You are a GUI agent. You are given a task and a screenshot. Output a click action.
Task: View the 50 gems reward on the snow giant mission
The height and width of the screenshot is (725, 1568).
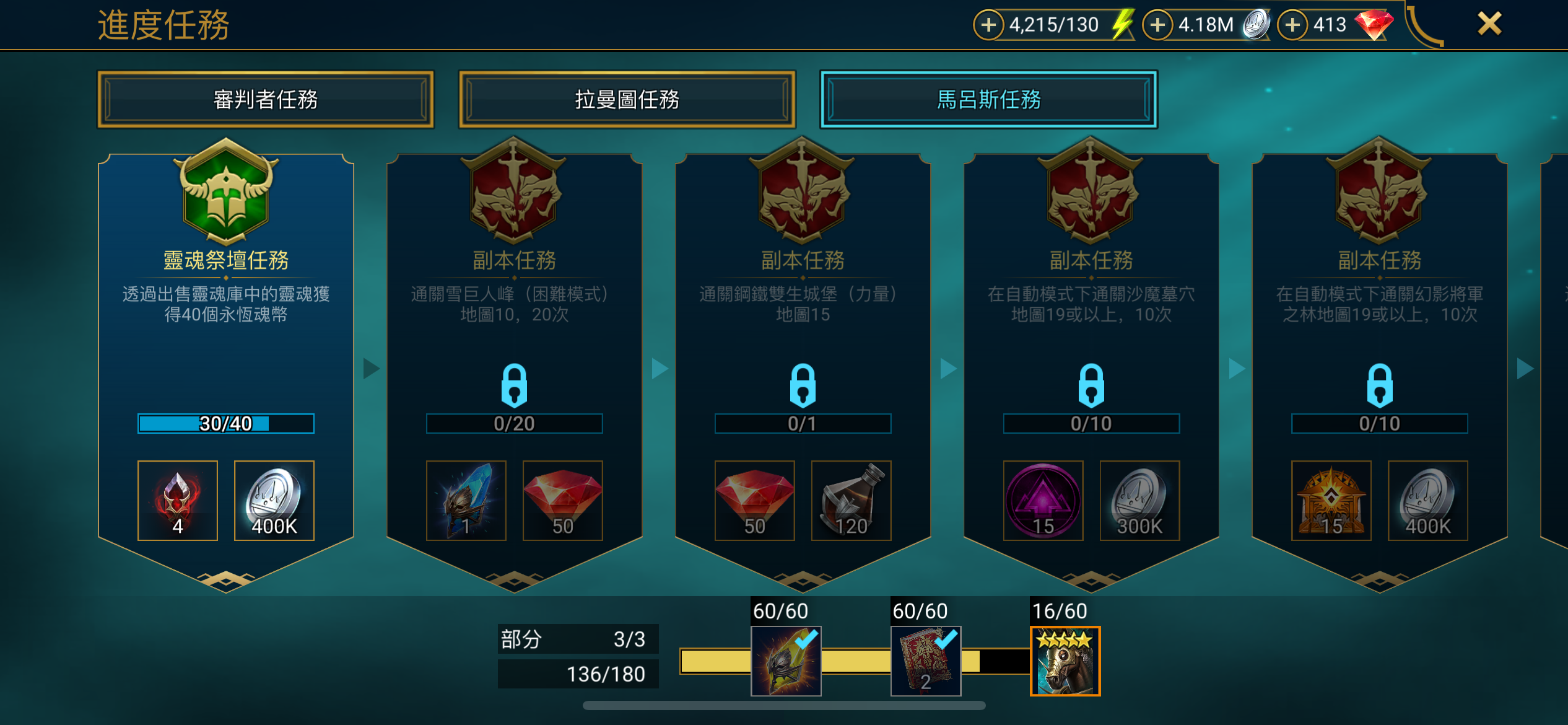[x=563, y=501]
